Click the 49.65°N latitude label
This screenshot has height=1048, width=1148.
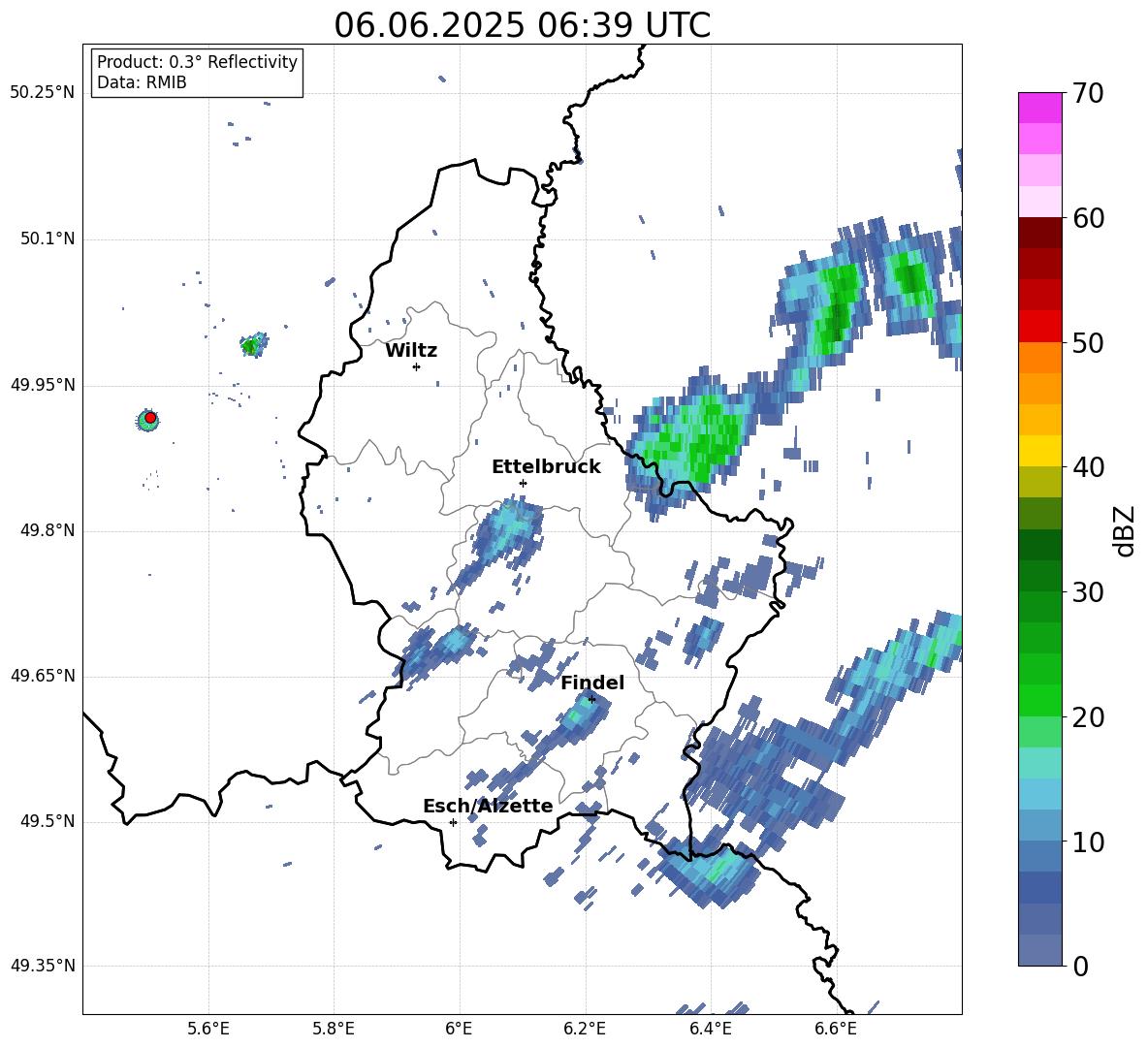[43, 676]
